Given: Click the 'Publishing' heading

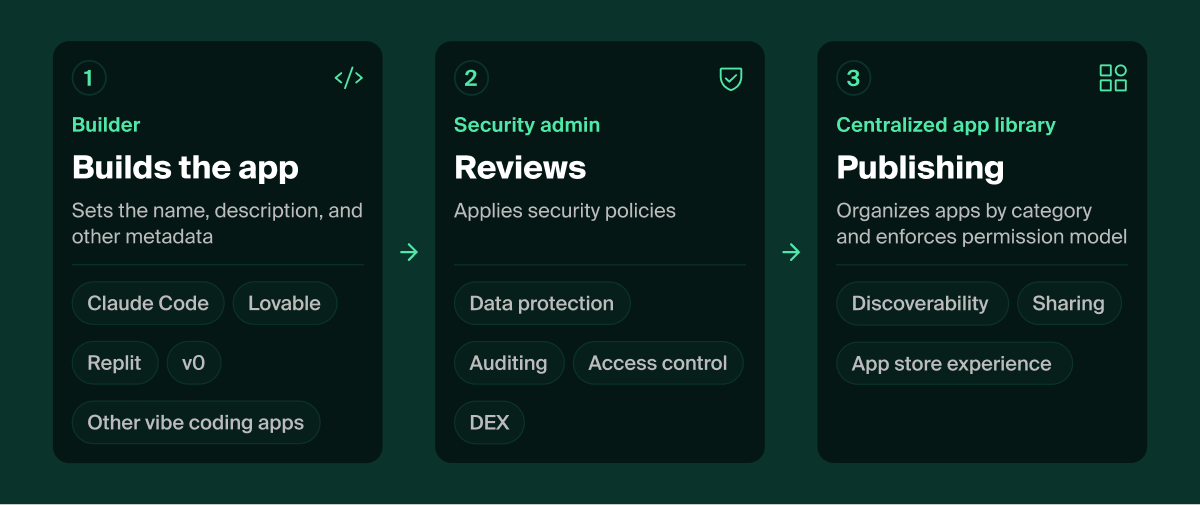Looking at the screenshot, I should [x=920, y=167].
